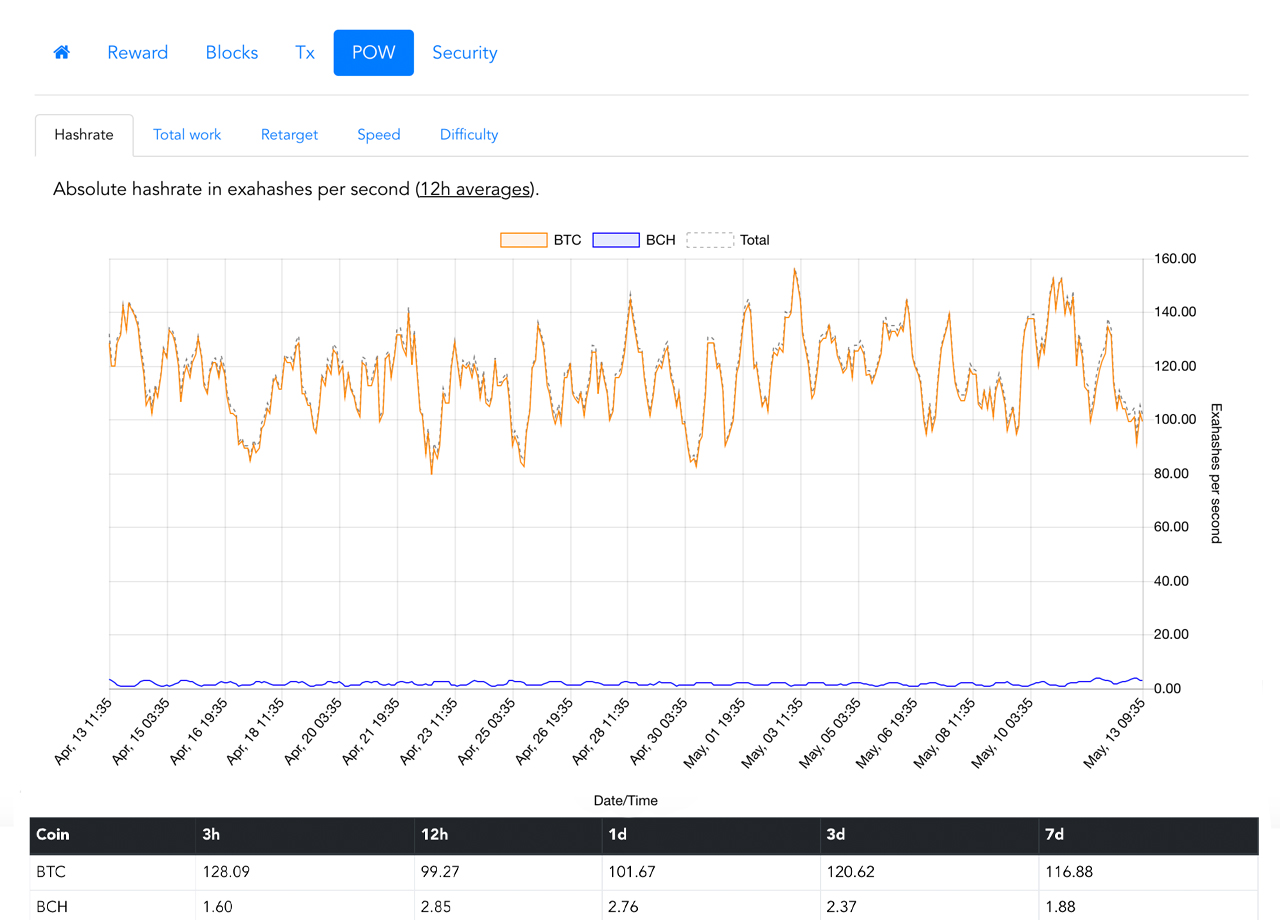This screenshot has height=920, width=1280.
Task: Go to the home icon page
Action: pos(61,53)
